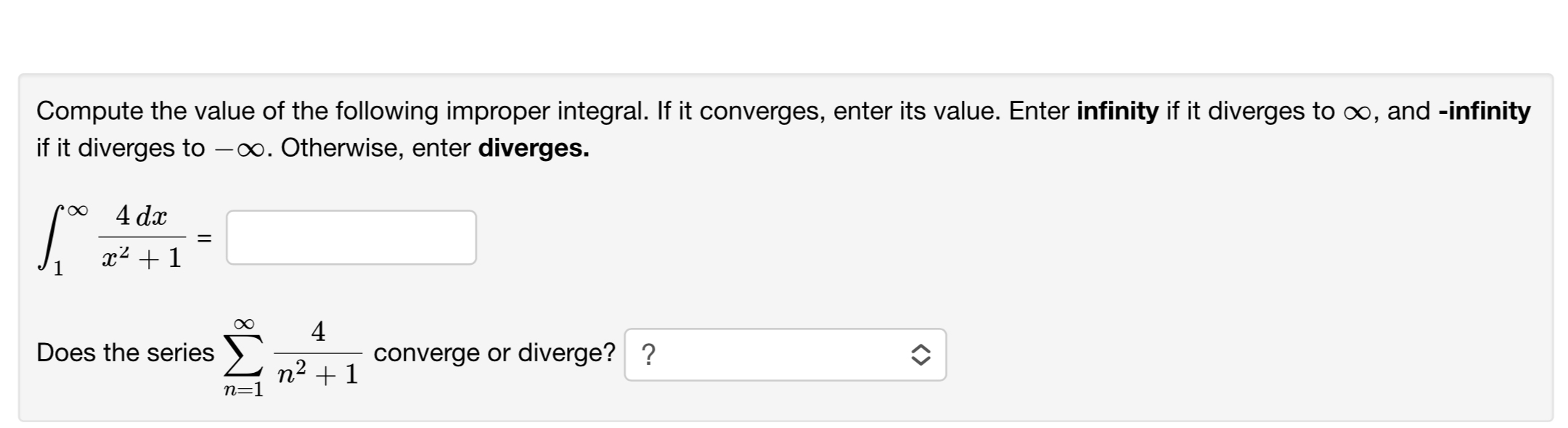
Task: Click the lower limit 1 of the integral
Action: [58, 268]
